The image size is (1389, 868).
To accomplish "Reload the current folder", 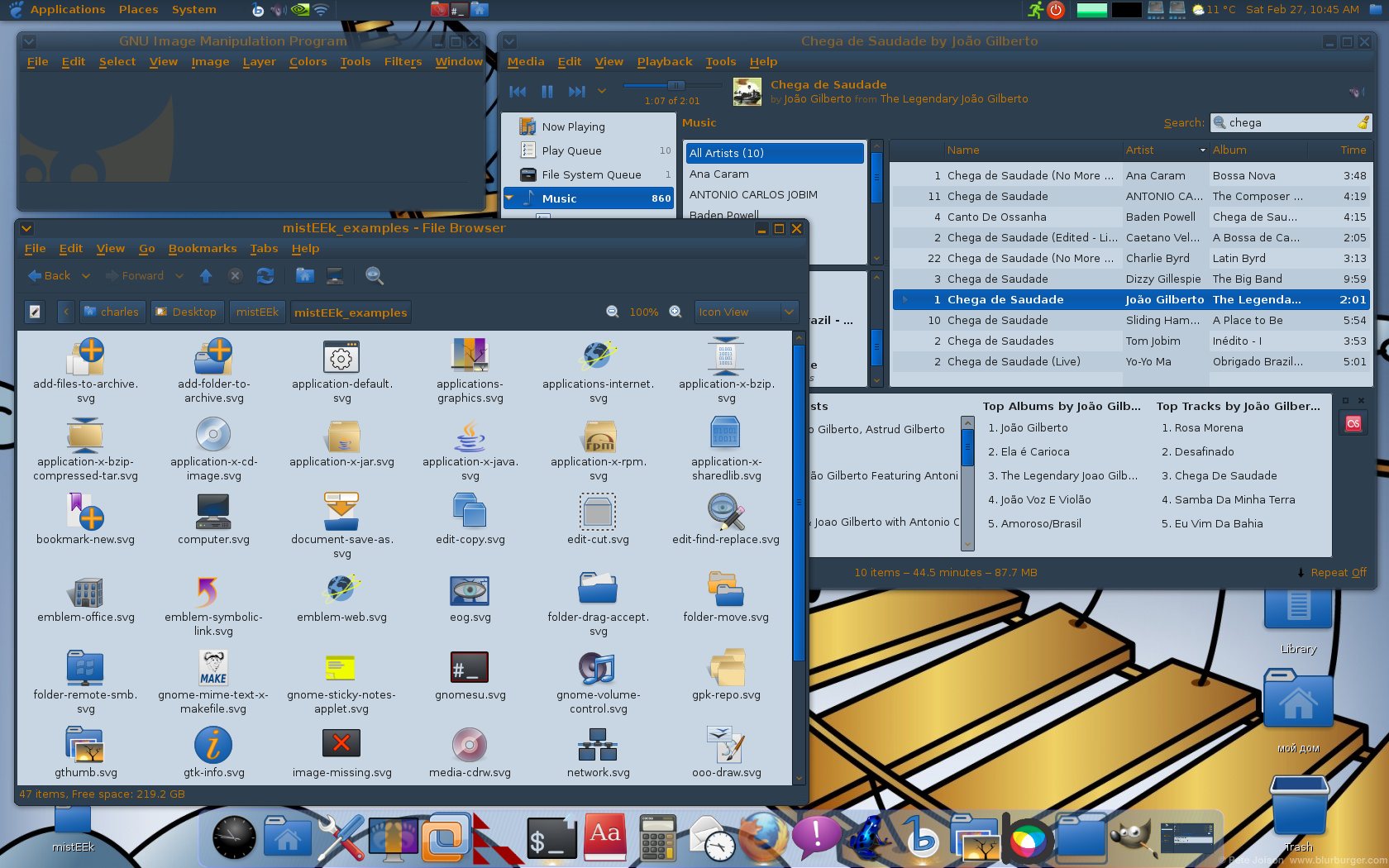I will click(265, 275).
